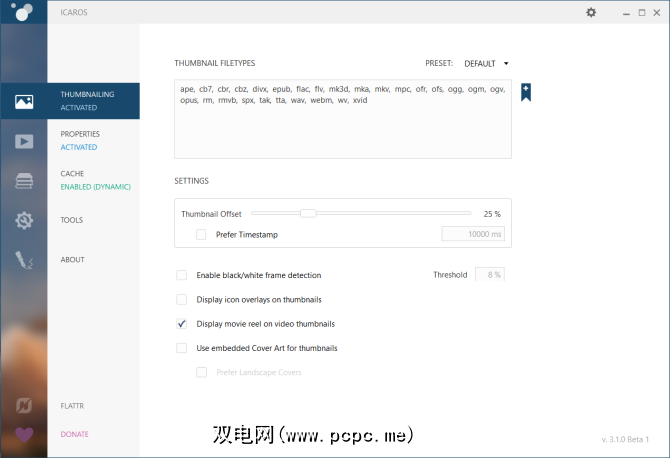Click the bookmark save-preset icon
The image size is (670, 458).
[526, 92]
